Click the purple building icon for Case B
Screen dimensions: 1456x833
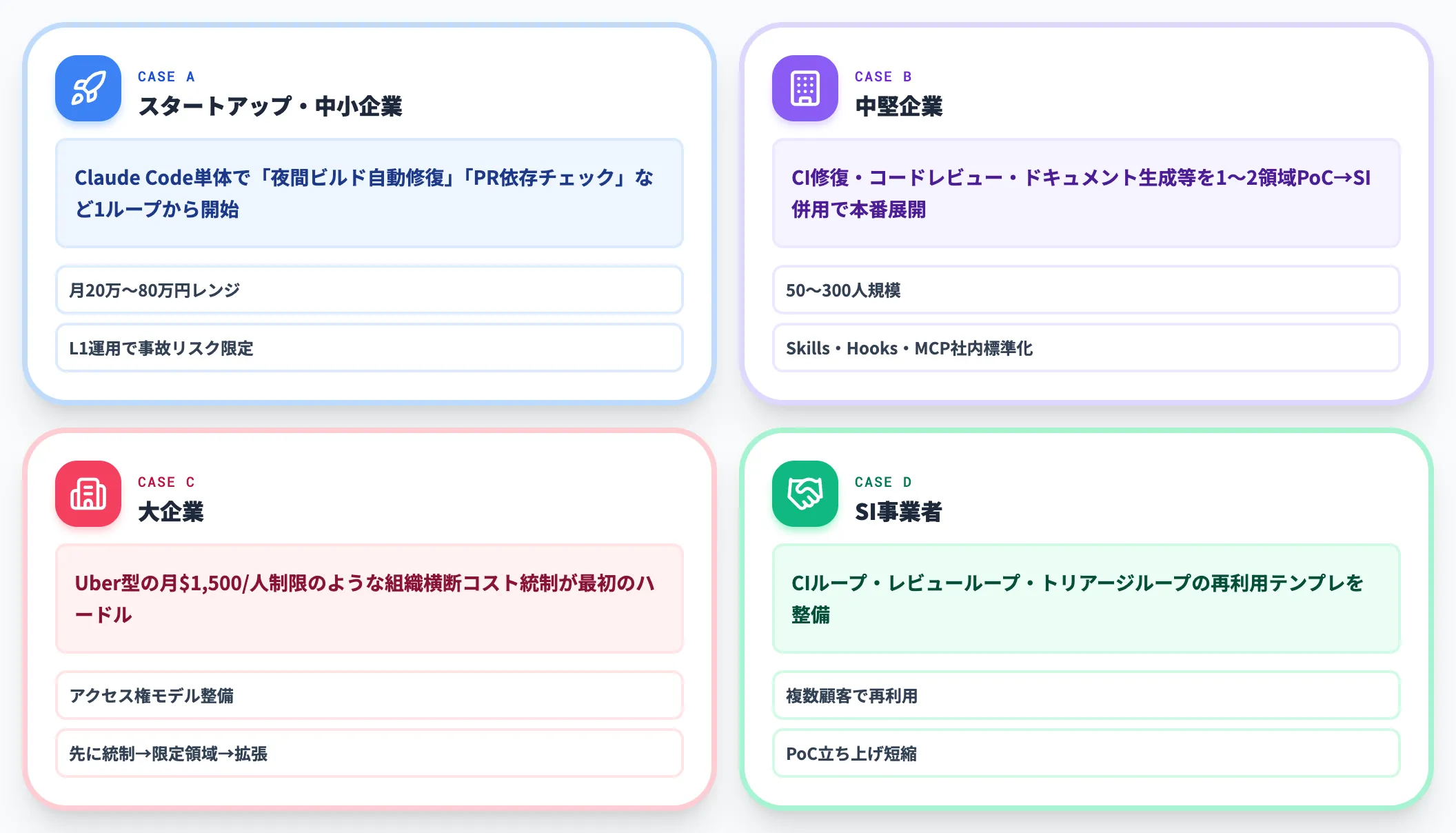tap(805, 88)
